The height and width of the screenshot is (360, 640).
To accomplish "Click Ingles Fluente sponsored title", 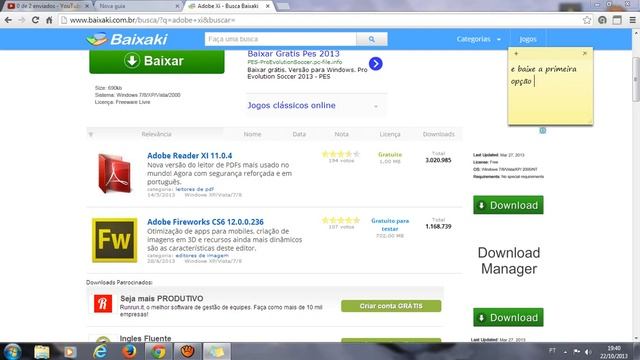I will tap(145, 338).
